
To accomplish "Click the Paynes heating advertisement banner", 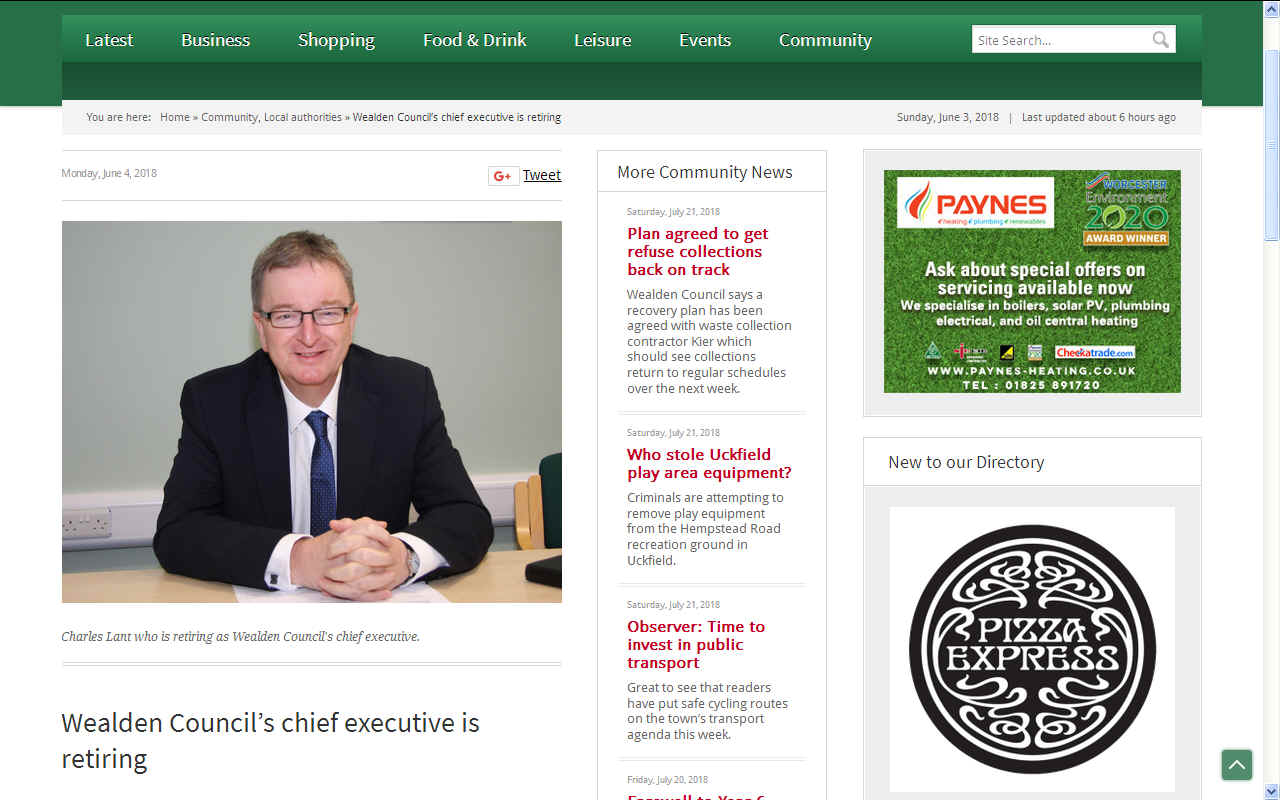I will (x=1032, y=281).
